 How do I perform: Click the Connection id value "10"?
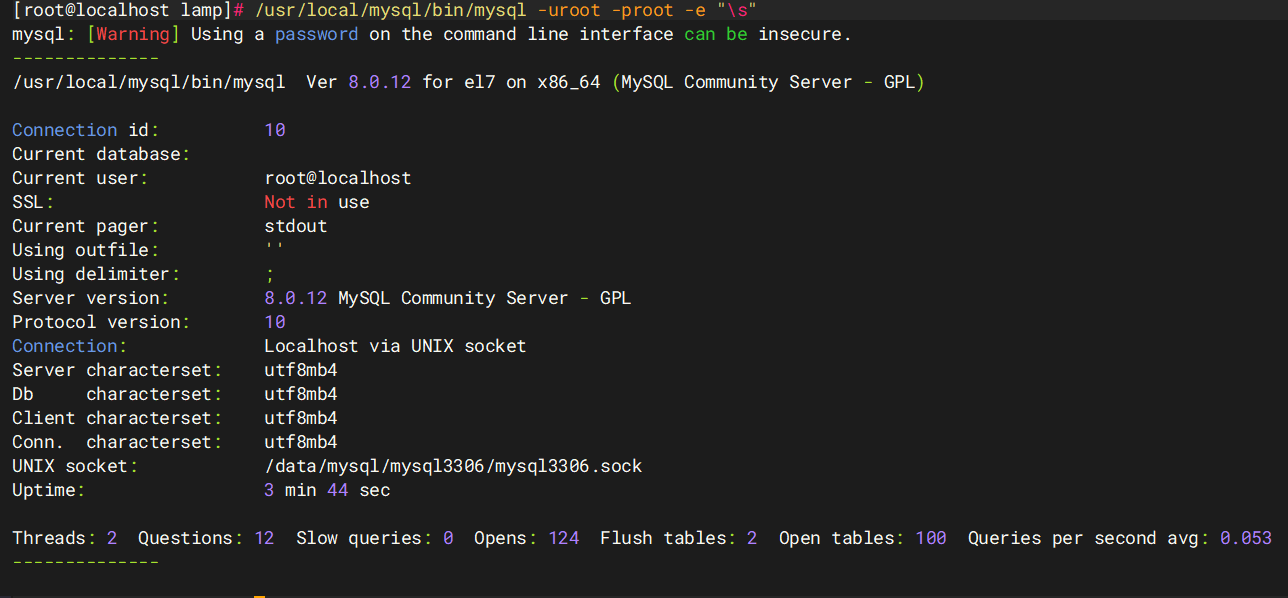pyautogui.click(x=275, y=130)
